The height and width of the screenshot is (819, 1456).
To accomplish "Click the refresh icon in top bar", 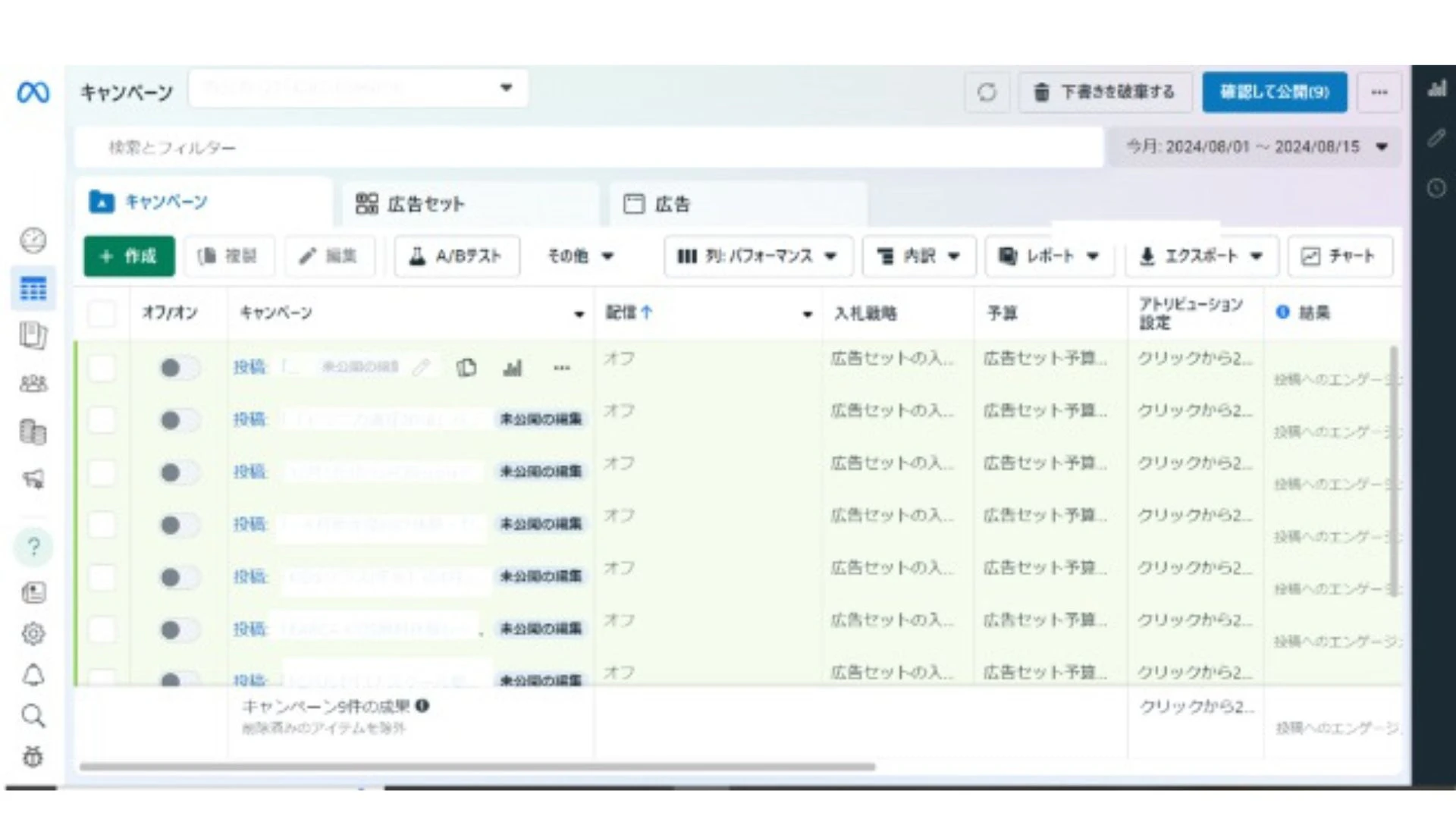I will [987, 93].
